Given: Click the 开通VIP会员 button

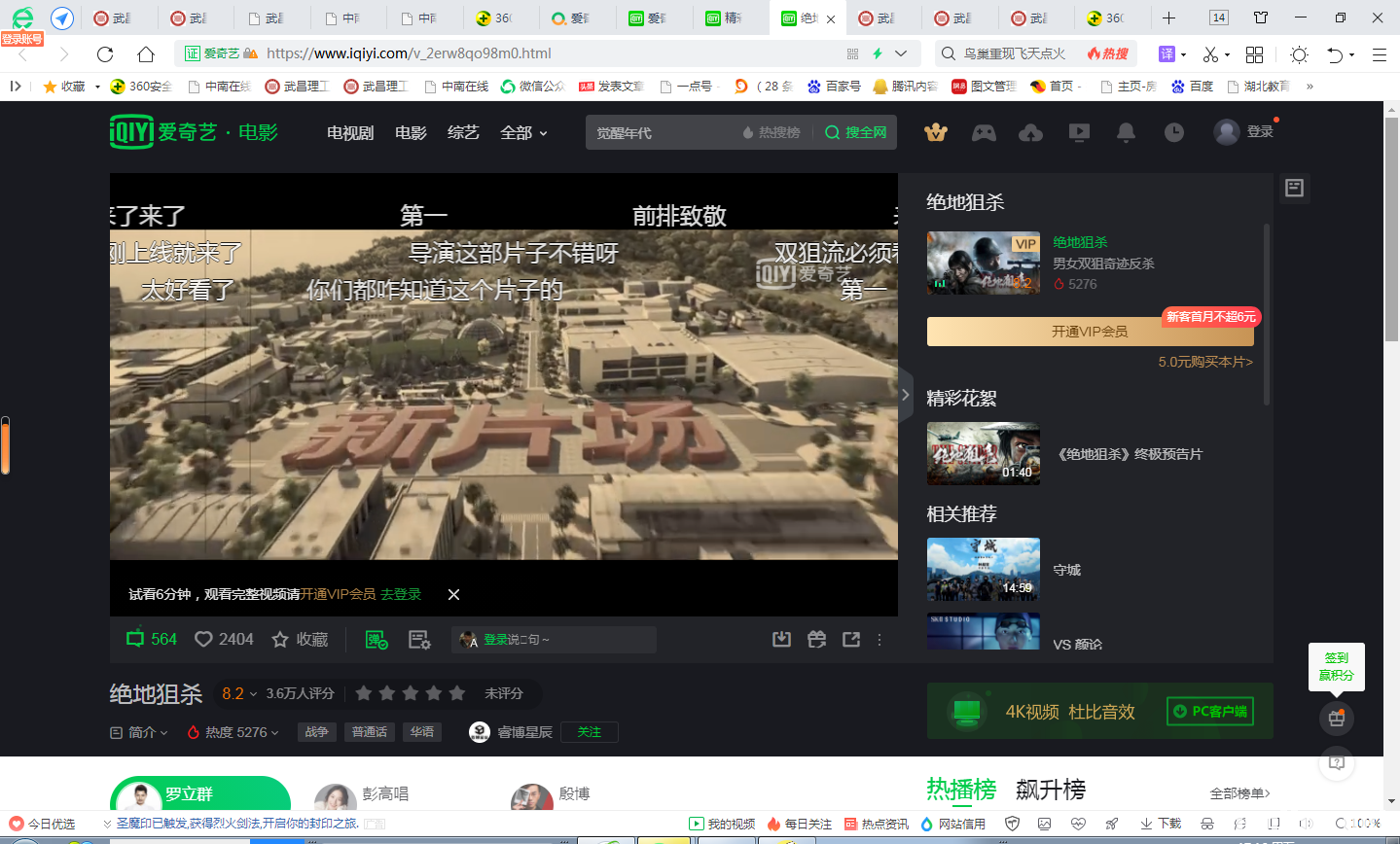Looking at the screenshot, I should click(x=1090, y=332).
